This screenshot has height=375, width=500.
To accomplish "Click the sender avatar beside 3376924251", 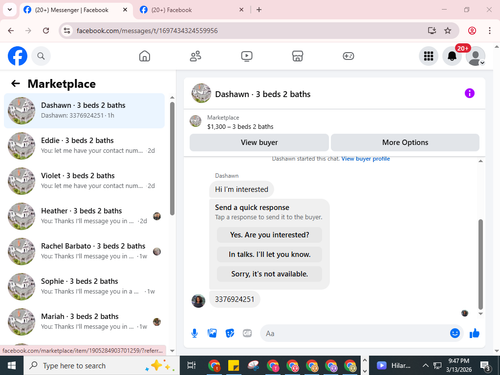I will click(x=198, y=301).
